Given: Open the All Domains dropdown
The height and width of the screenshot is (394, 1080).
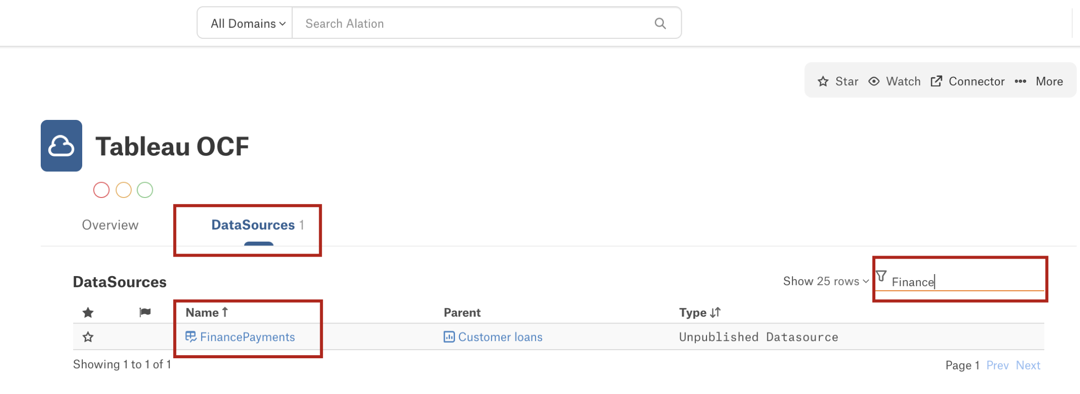Looking at the screenshot, I should 245,23.
